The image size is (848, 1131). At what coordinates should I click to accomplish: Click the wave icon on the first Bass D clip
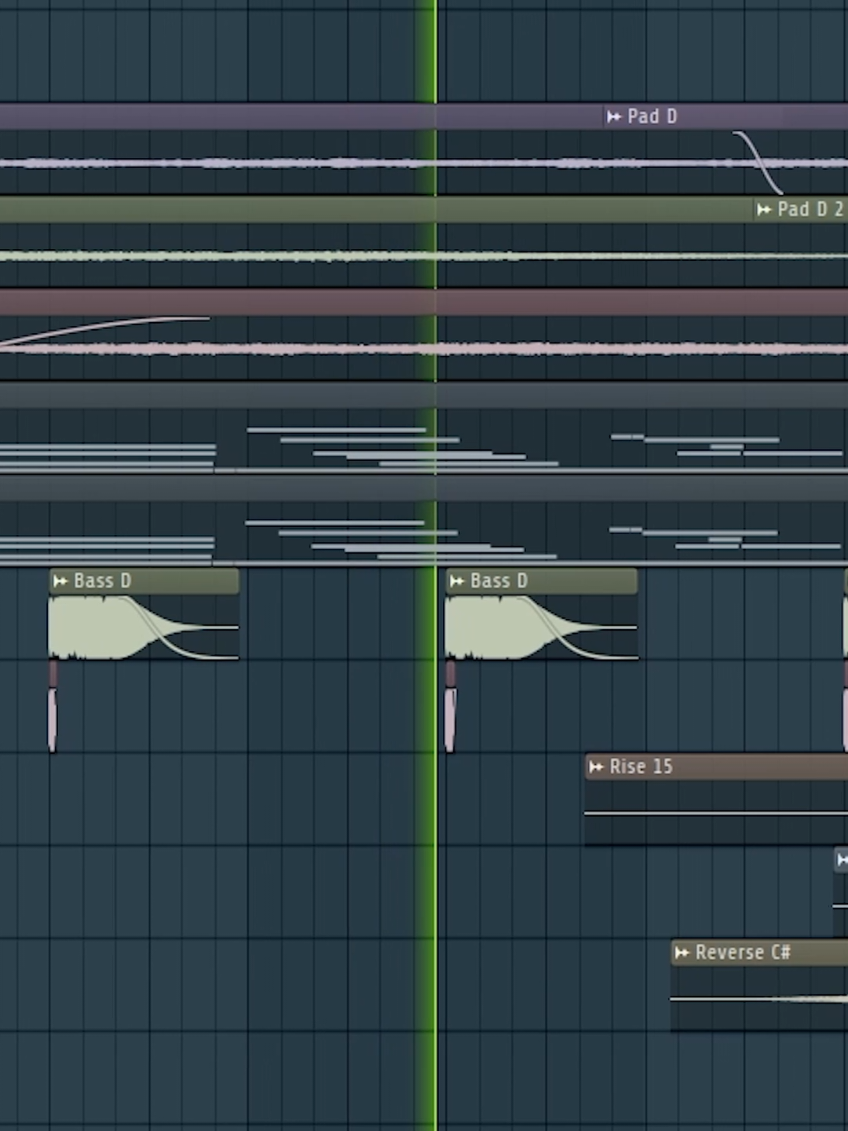(x=62, y=580)
